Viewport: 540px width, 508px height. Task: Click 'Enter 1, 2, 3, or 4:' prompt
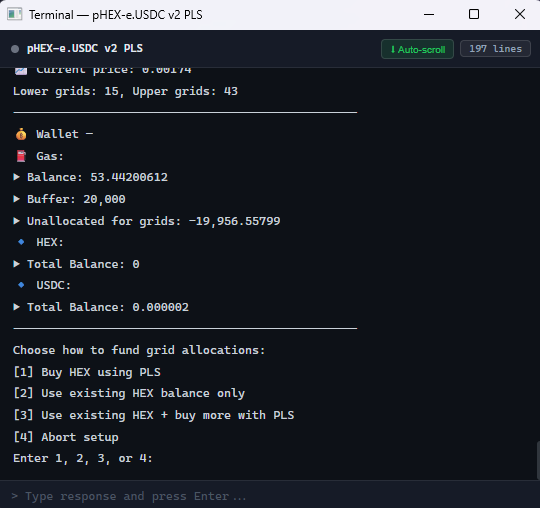pyautogui.click(x=83, y=458)
